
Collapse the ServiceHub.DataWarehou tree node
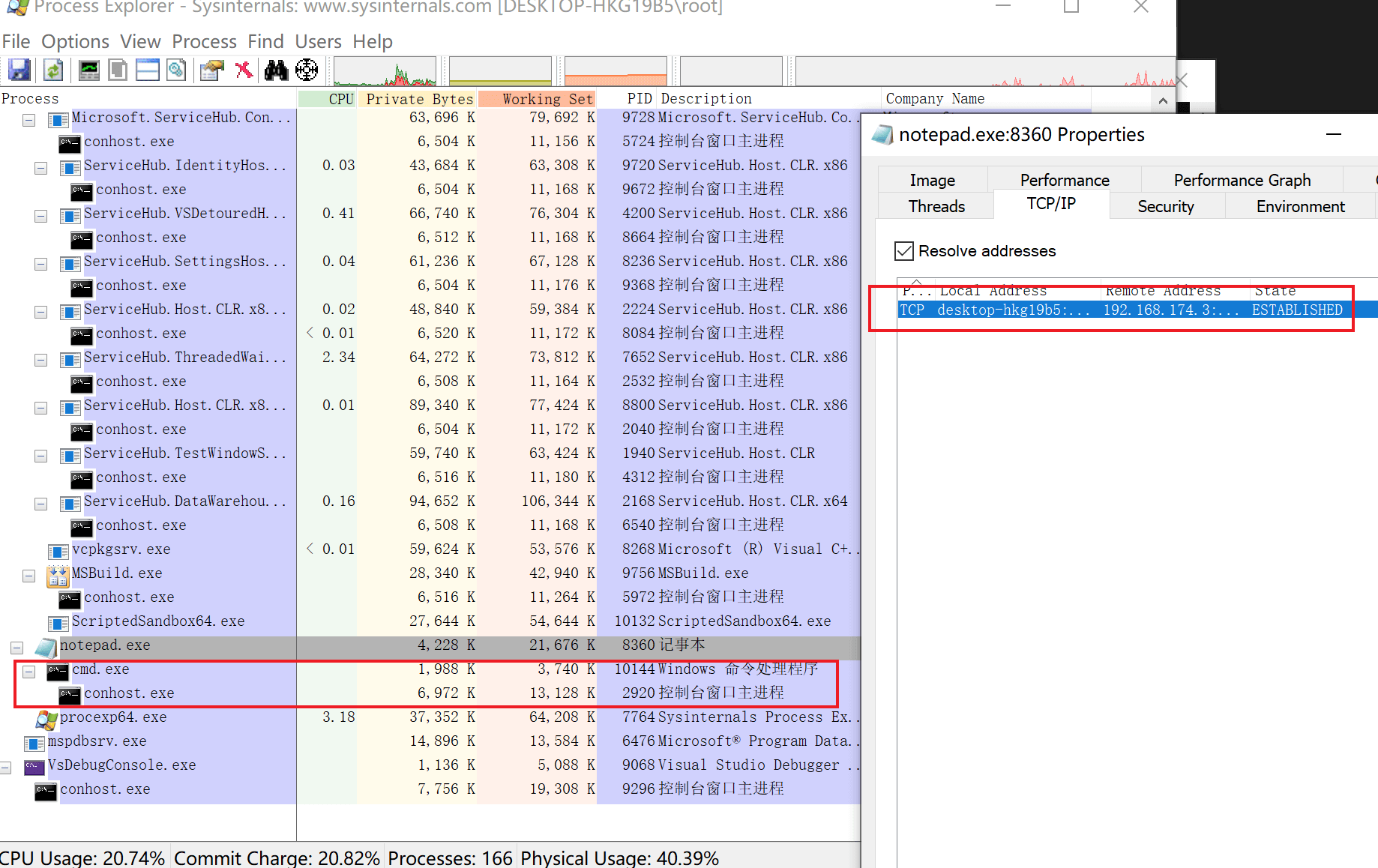coord(40,504)
